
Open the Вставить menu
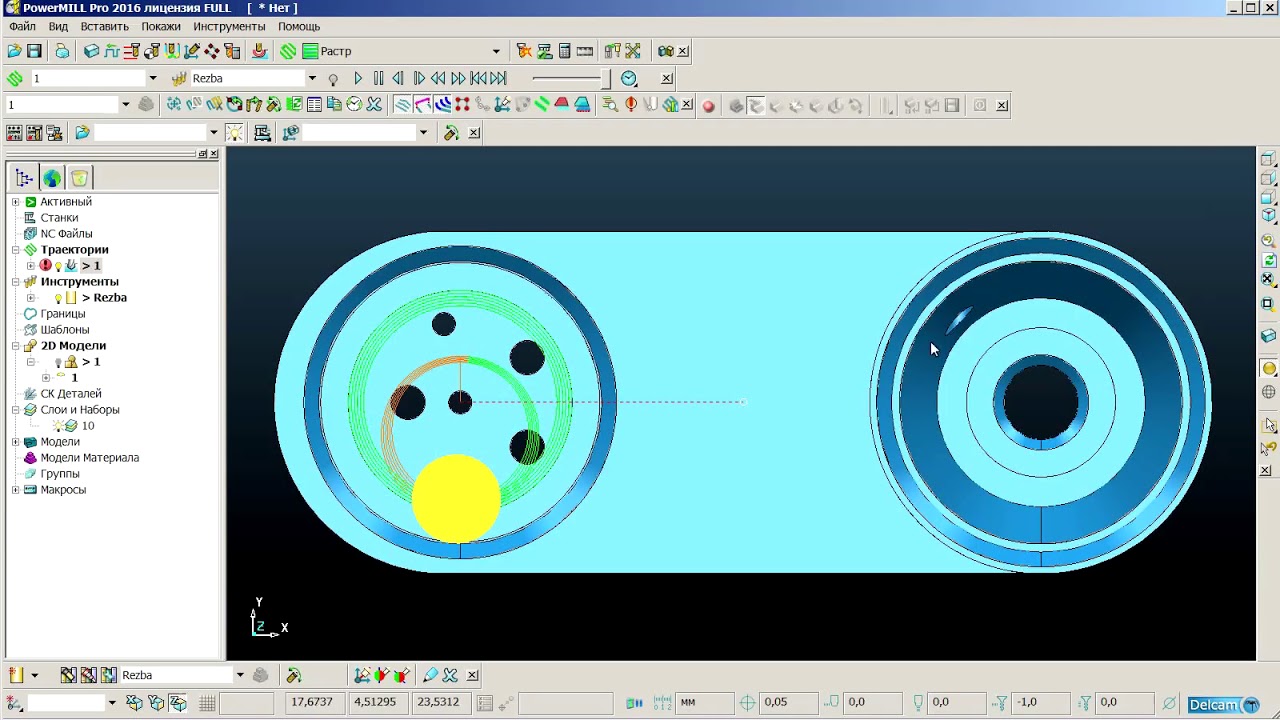pos(104,26)
